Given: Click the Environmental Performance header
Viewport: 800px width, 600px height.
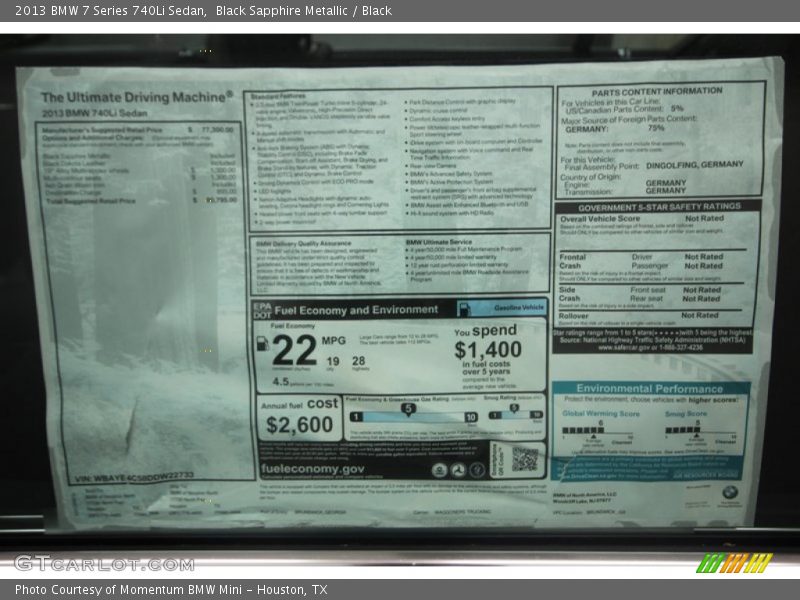Looking at the screenshot, I should click(648, 388).
